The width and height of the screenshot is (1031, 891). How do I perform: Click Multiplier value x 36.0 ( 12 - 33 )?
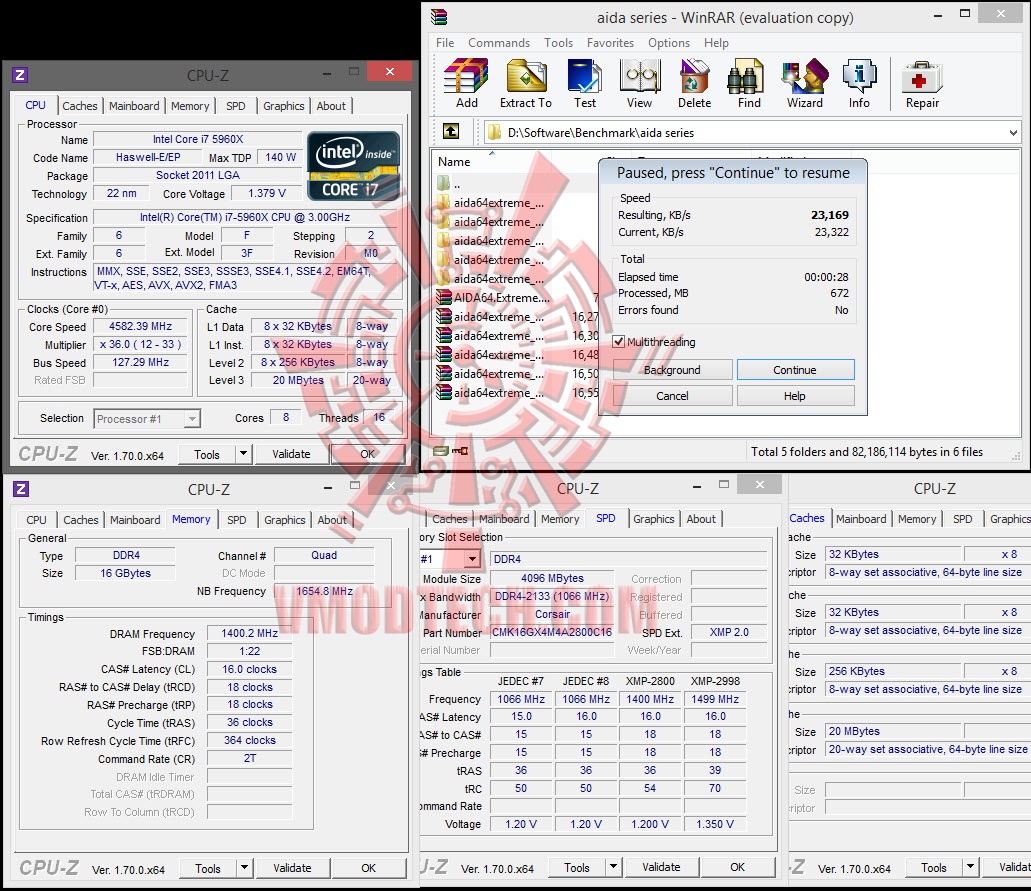coord(141,344)
